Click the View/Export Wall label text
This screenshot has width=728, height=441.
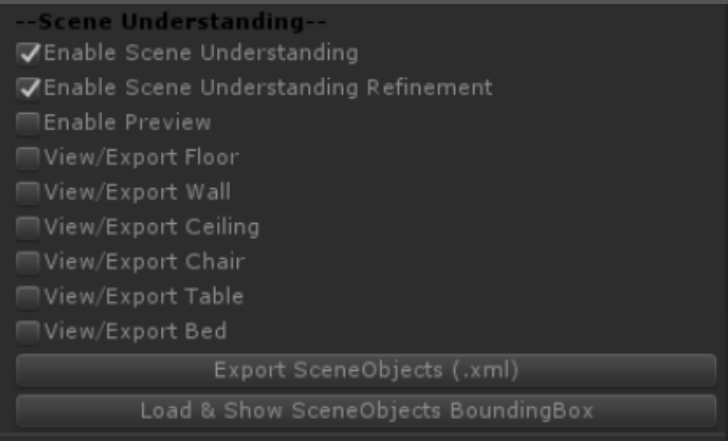point(137,192)
